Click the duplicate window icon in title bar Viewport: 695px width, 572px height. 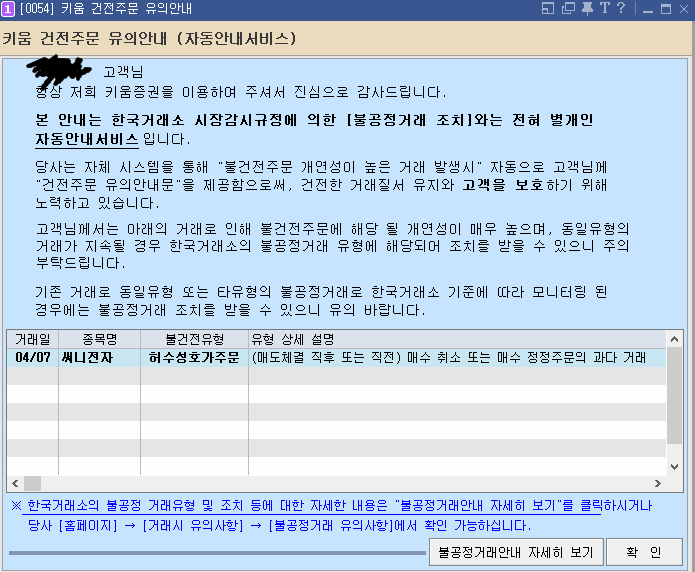(x=567, y=9)
